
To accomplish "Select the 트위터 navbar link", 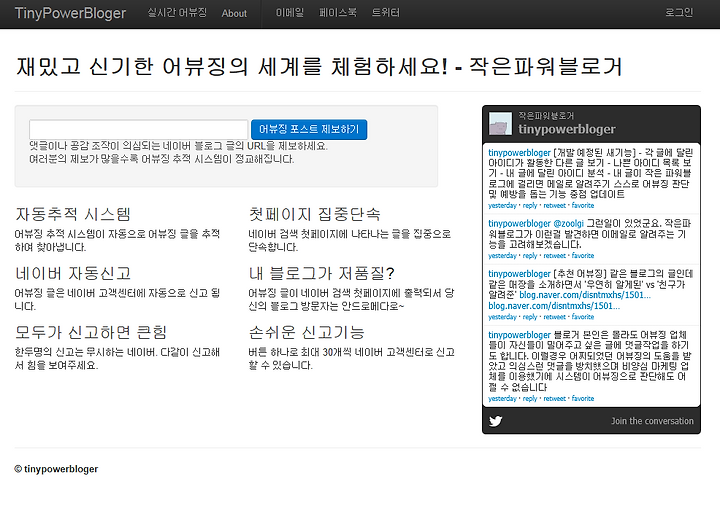I will 386,13.
